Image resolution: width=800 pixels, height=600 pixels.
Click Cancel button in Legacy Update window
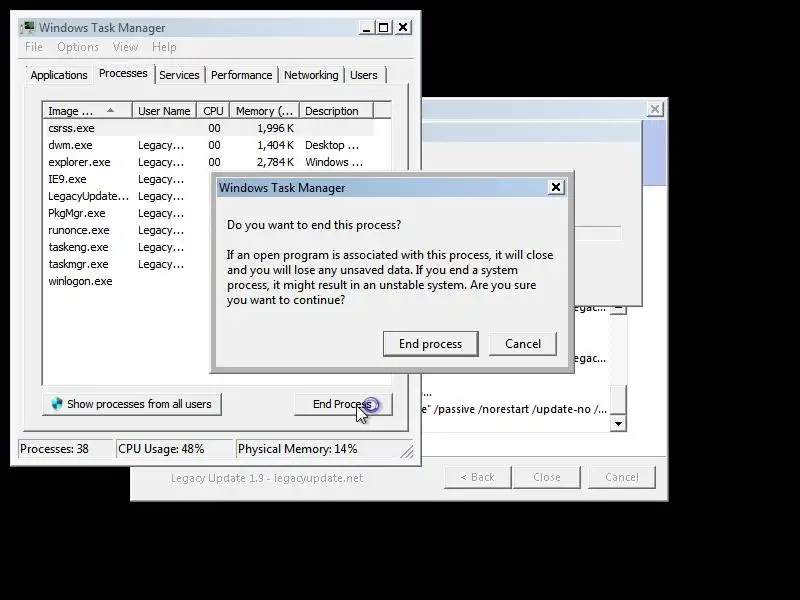pos(621,477)
